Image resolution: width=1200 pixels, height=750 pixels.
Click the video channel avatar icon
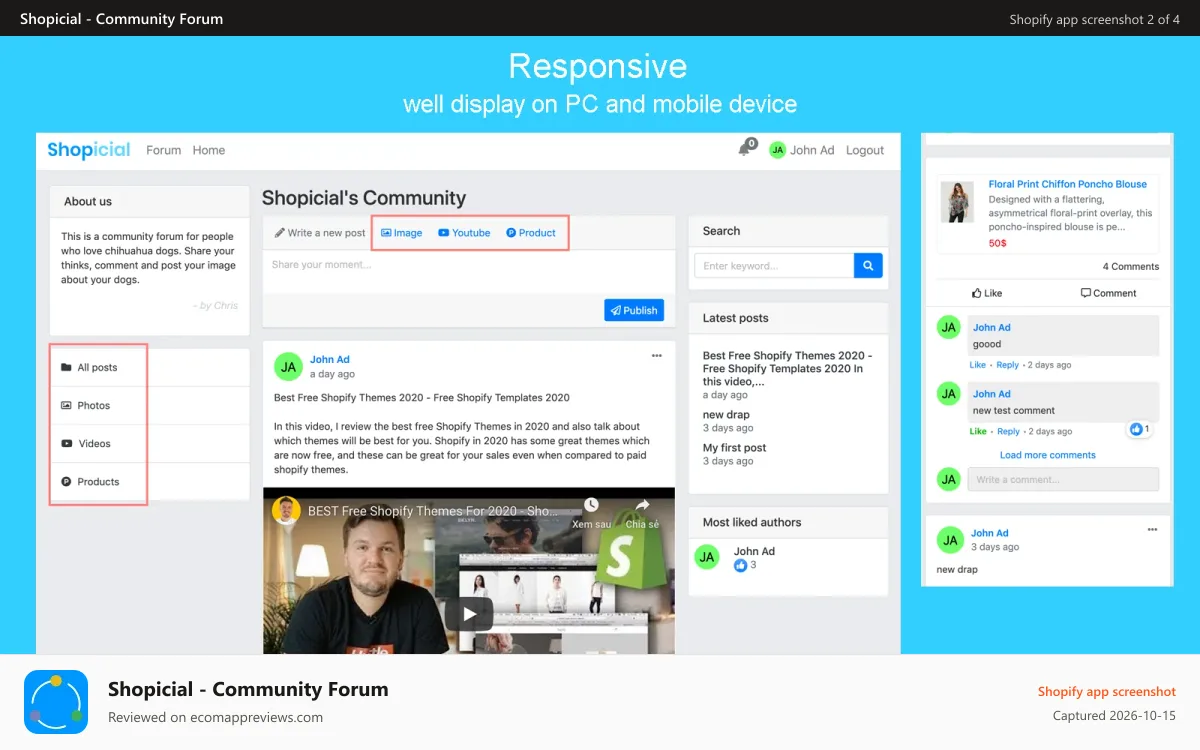tap(287, 510)
